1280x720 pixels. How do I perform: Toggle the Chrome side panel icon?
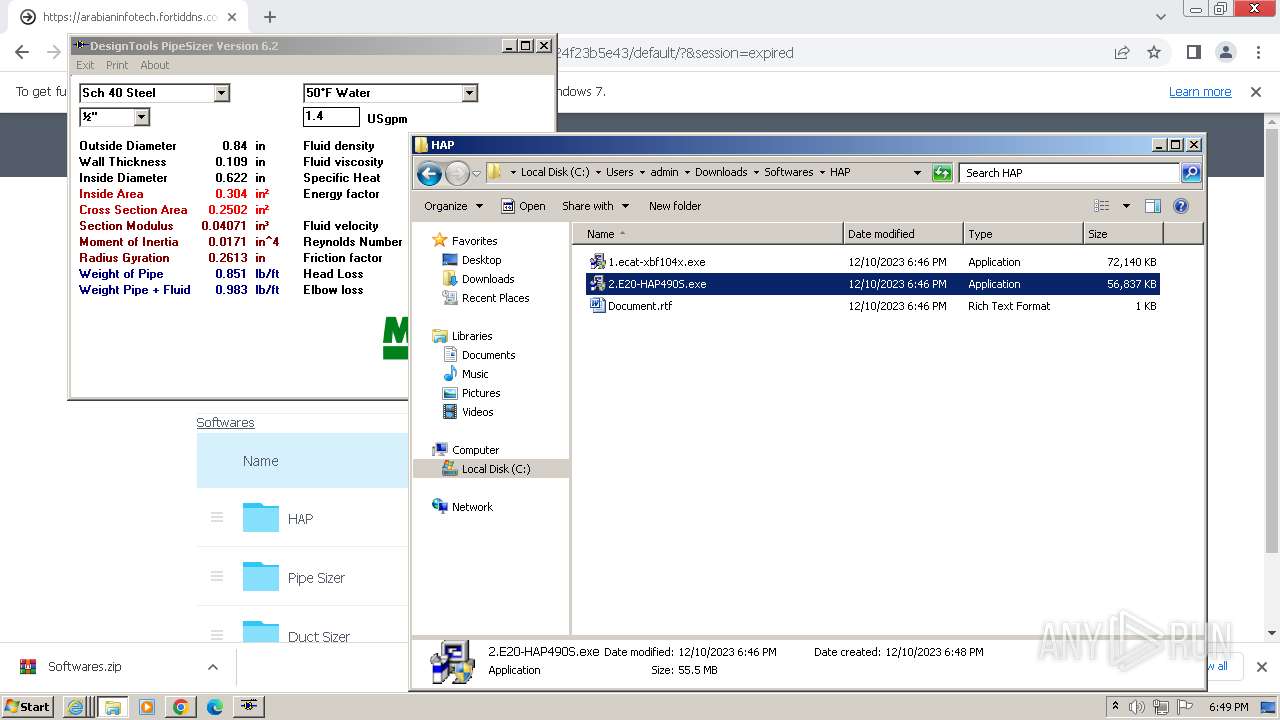click(1193, 53)
